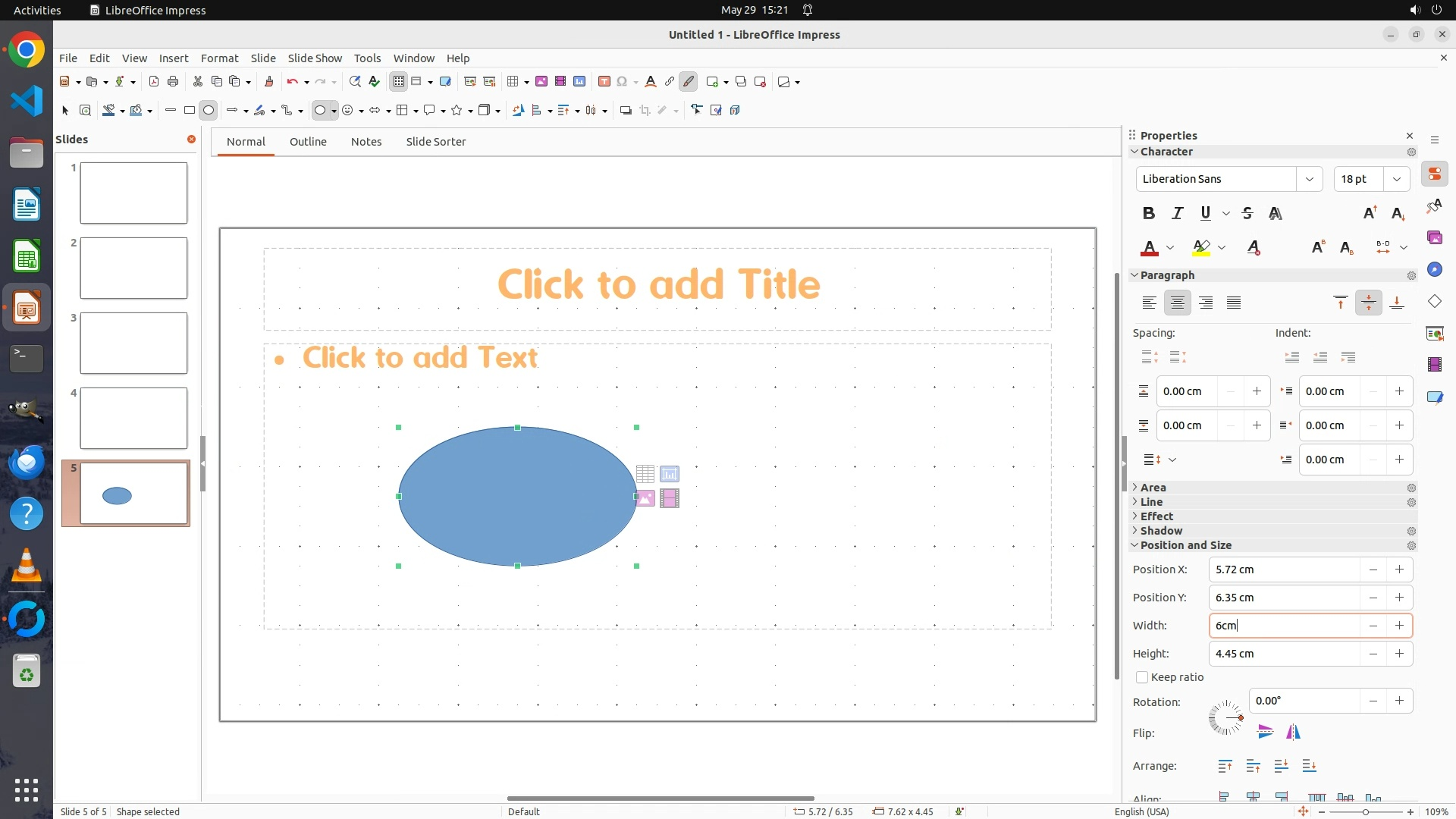Click Bring to Front arrange icon
Viewport: 1456px width, 819px height.
[1225, 766]
